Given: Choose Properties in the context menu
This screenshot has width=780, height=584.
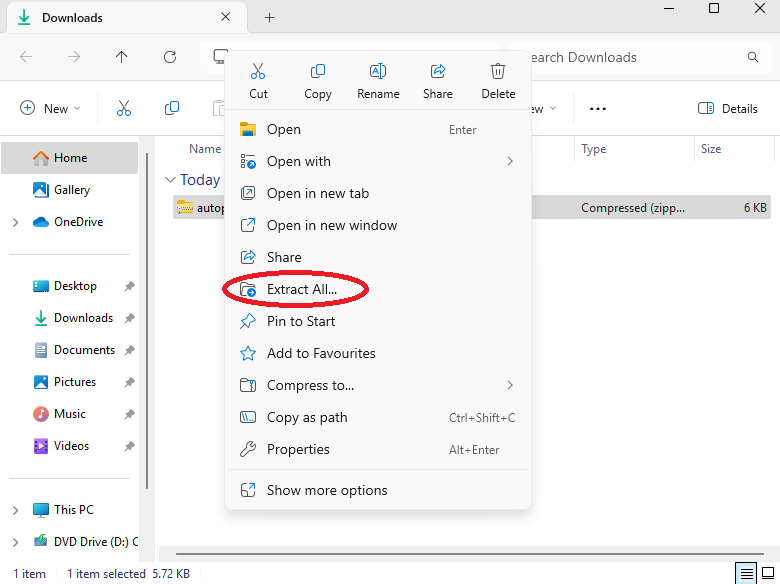Looking at the screenshot, I should [298, 449].
